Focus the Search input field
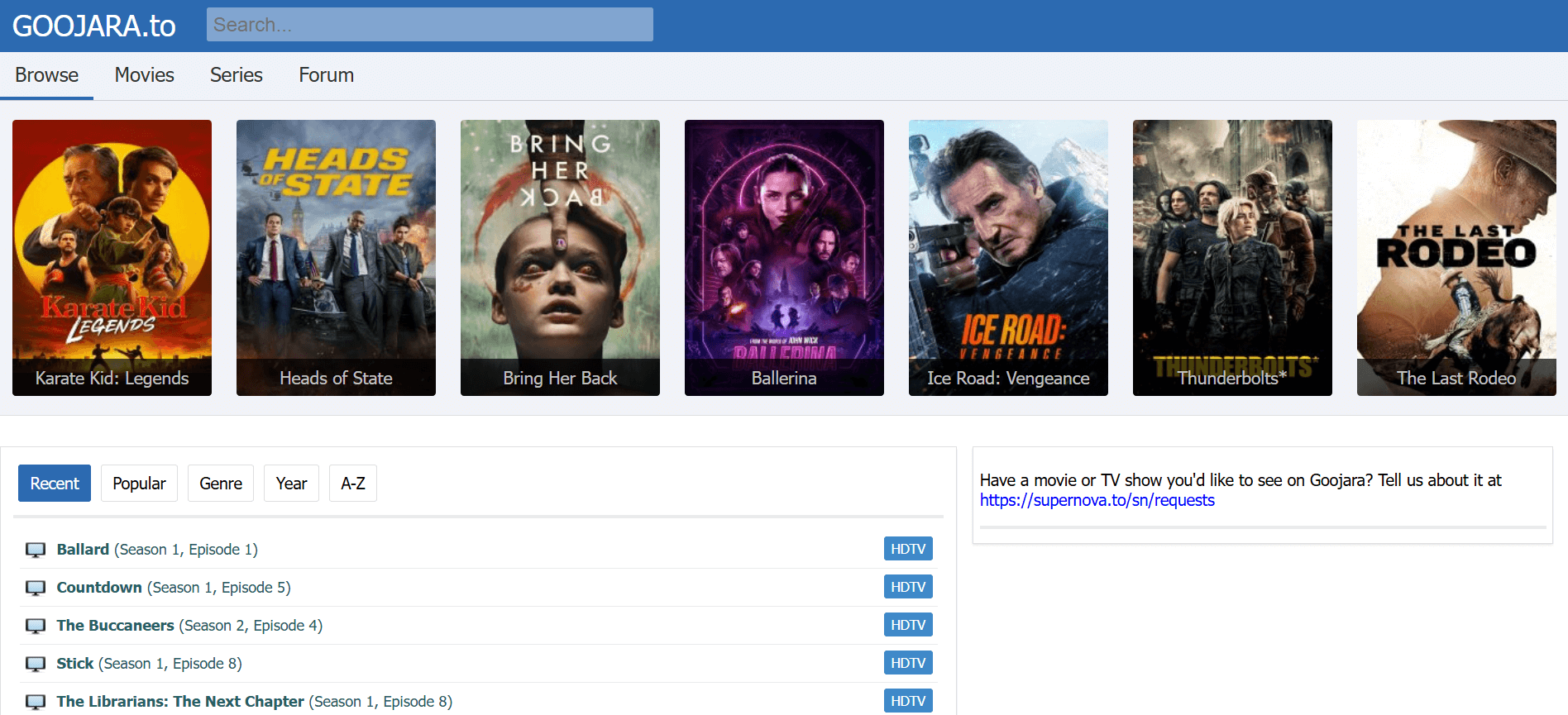The height and width of the screenshot is (715, 1568). (x=430, y=25)
